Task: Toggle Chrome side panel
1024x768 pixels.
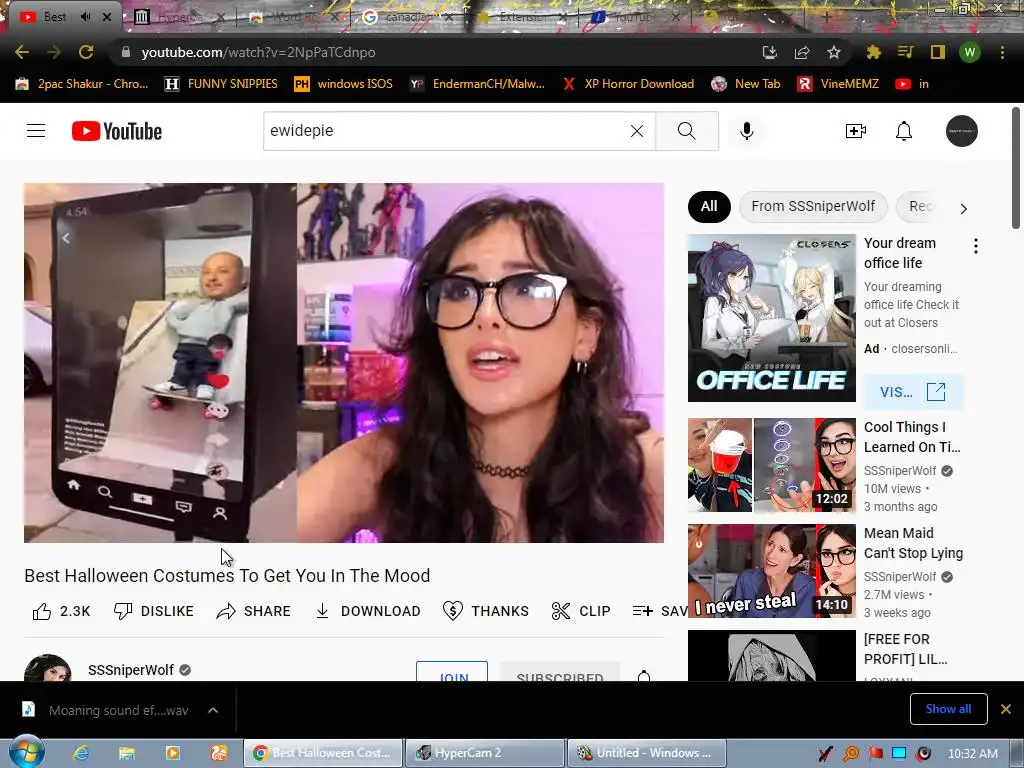Action: (938, 52)
